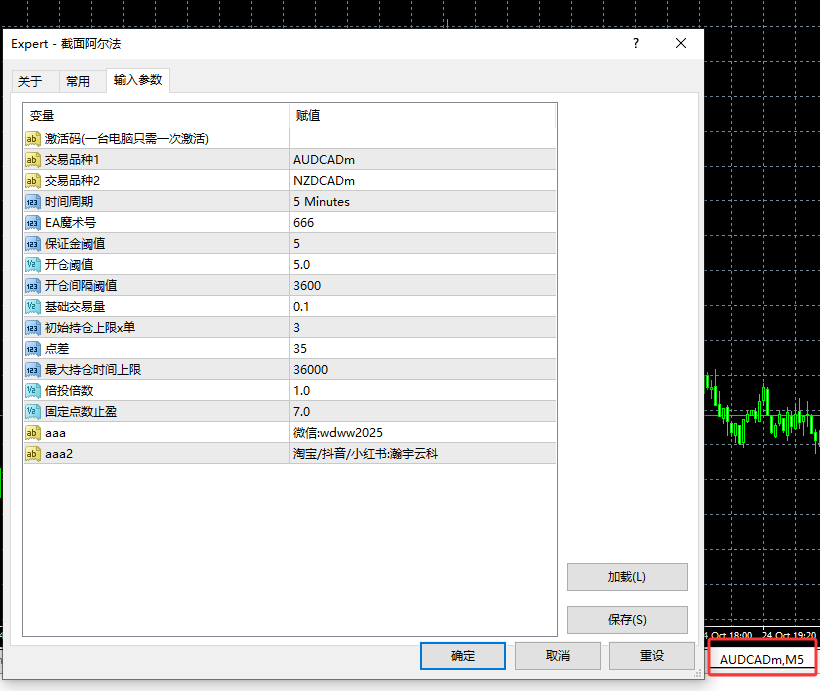Image resolution: width=820 pixels, height=691 pixels.
Task: Click the double-type icon beside 倍投倍数
Action: click(x=32, y=391)
